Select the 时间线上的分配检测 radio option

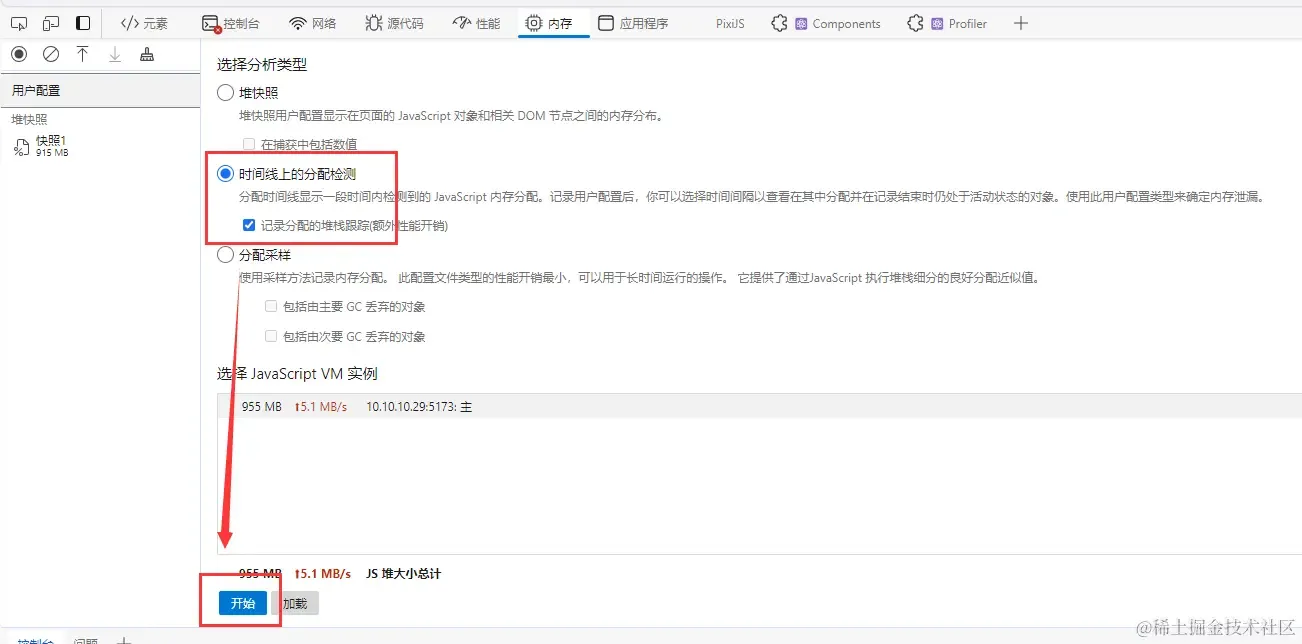pos(226,173)
